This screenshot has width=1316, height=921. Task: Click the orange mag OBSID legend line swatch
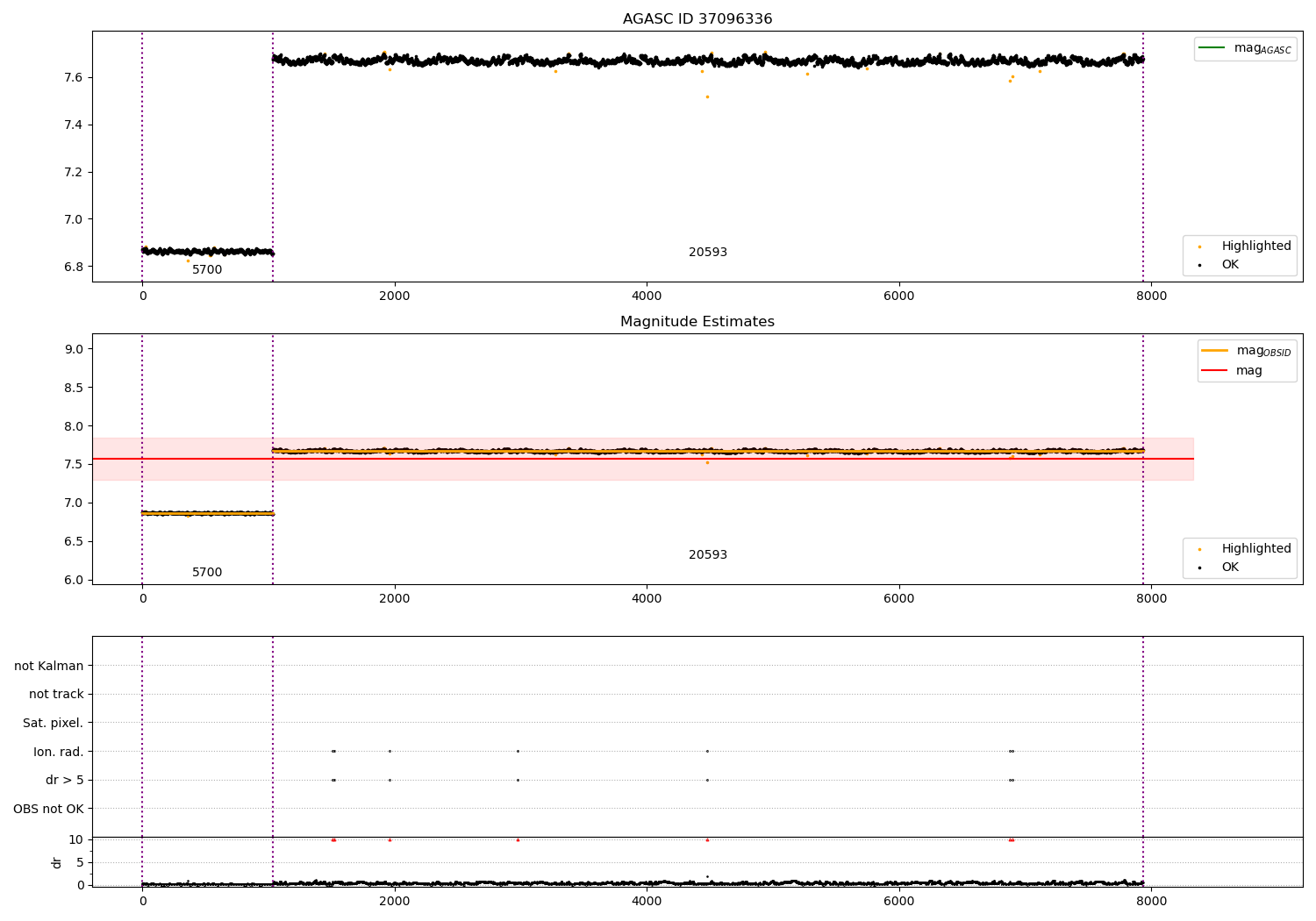1214,350
